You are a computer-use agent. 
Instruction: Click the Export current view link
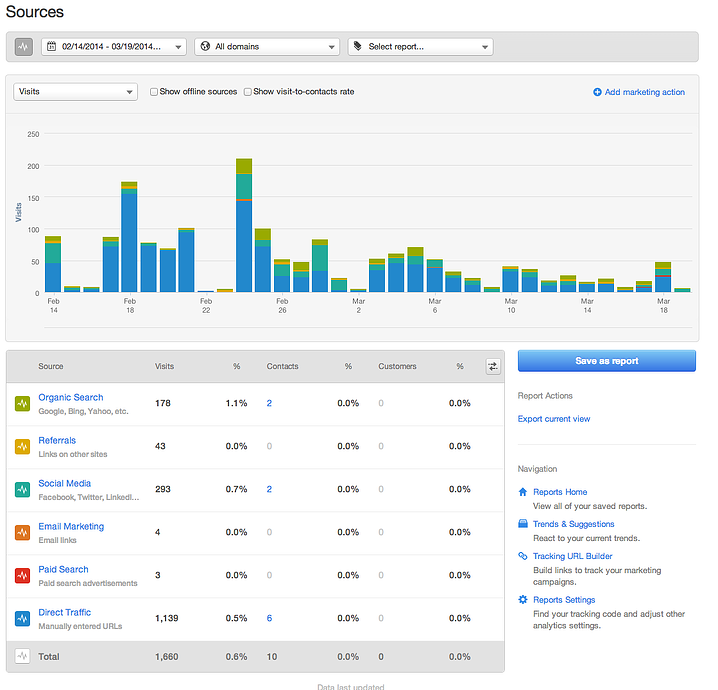click(554, 418)
